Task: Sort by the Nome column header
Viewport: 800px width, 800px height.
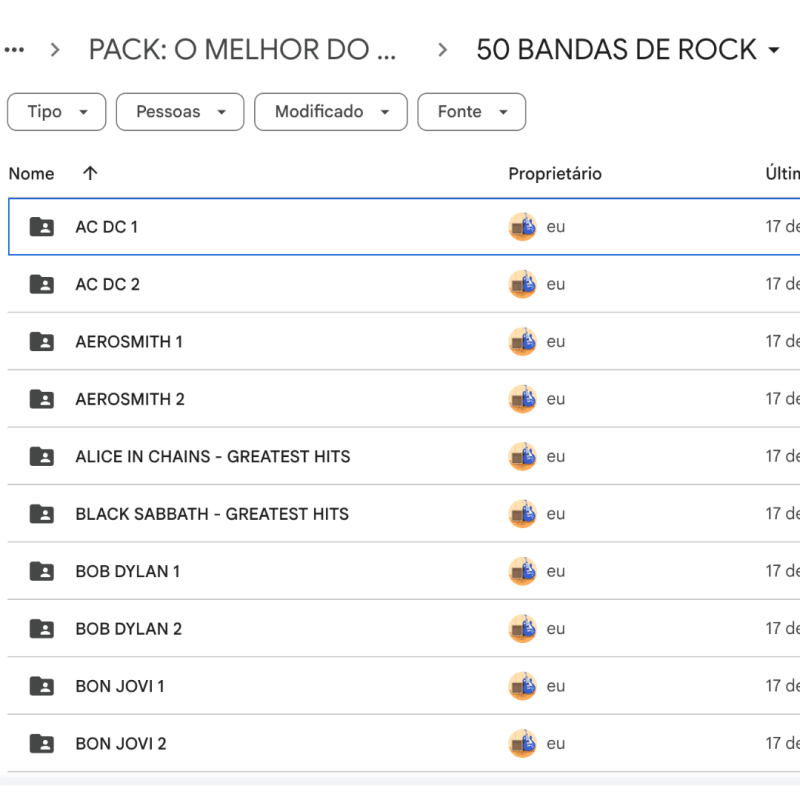Action: [31, 173]
